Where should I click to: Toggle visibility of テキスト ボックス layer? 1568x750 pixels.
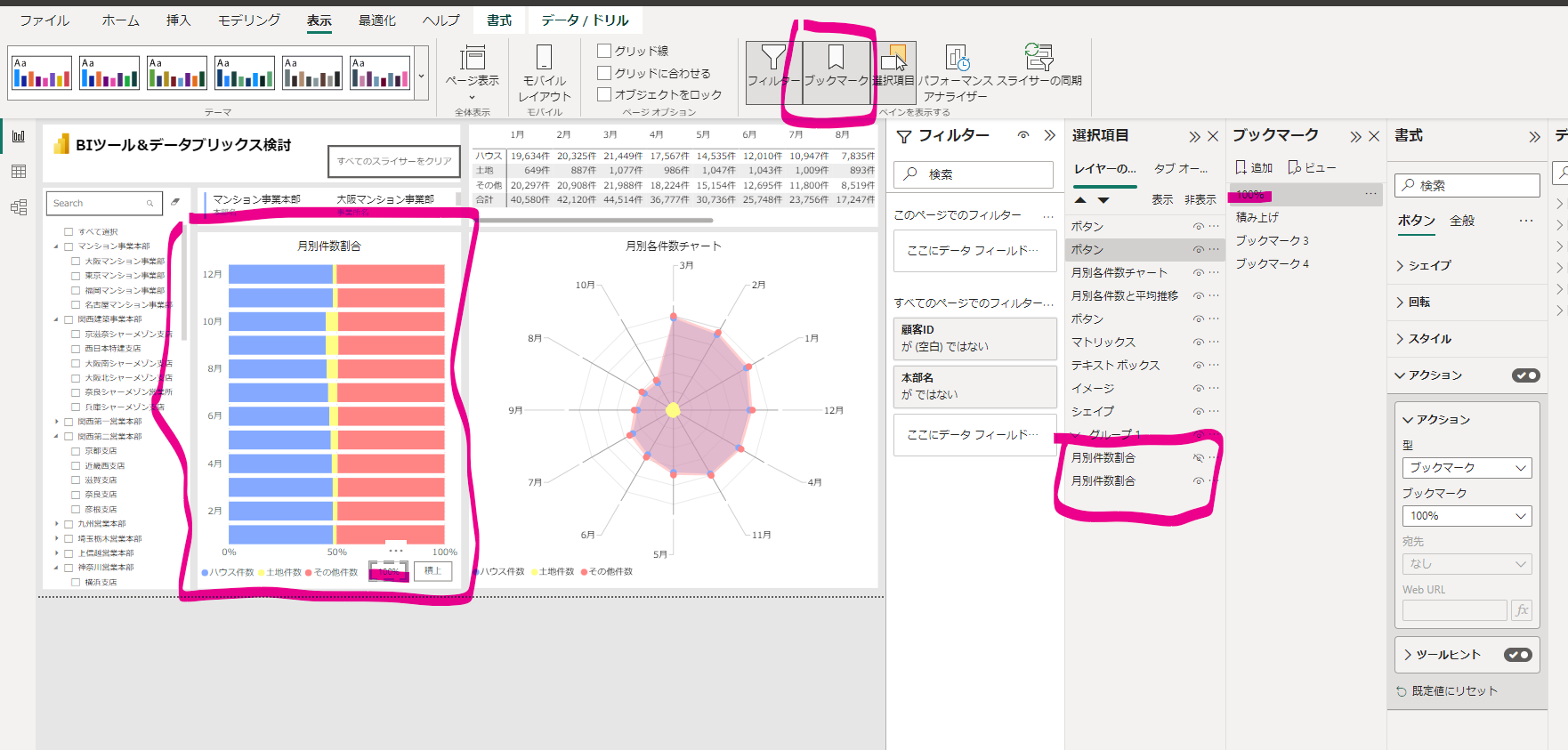pos(1198,365)
